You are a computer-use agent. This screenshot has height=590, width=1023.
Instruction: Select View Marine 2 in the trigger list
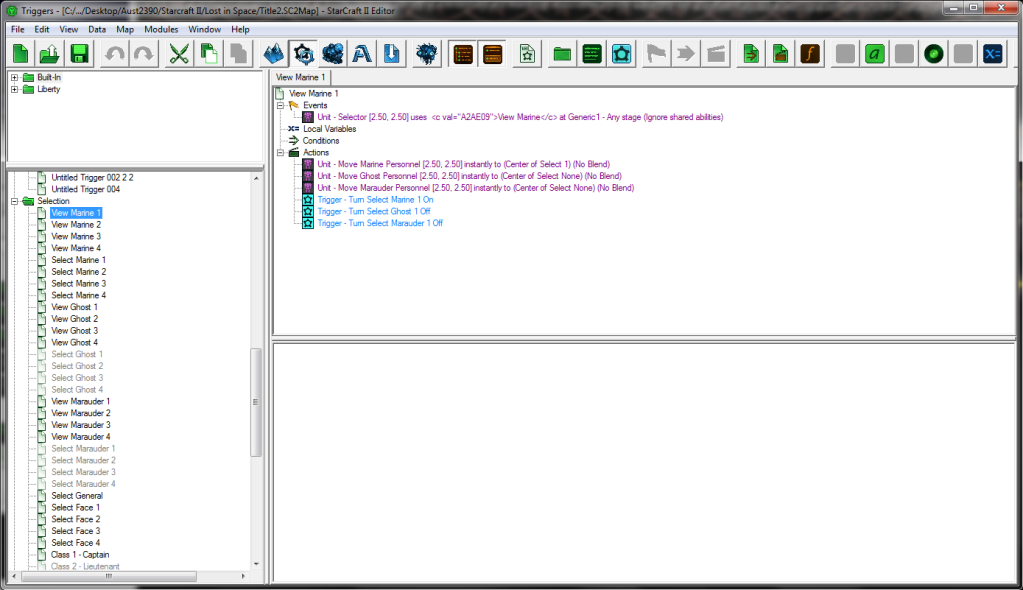(x=76, y=225)
